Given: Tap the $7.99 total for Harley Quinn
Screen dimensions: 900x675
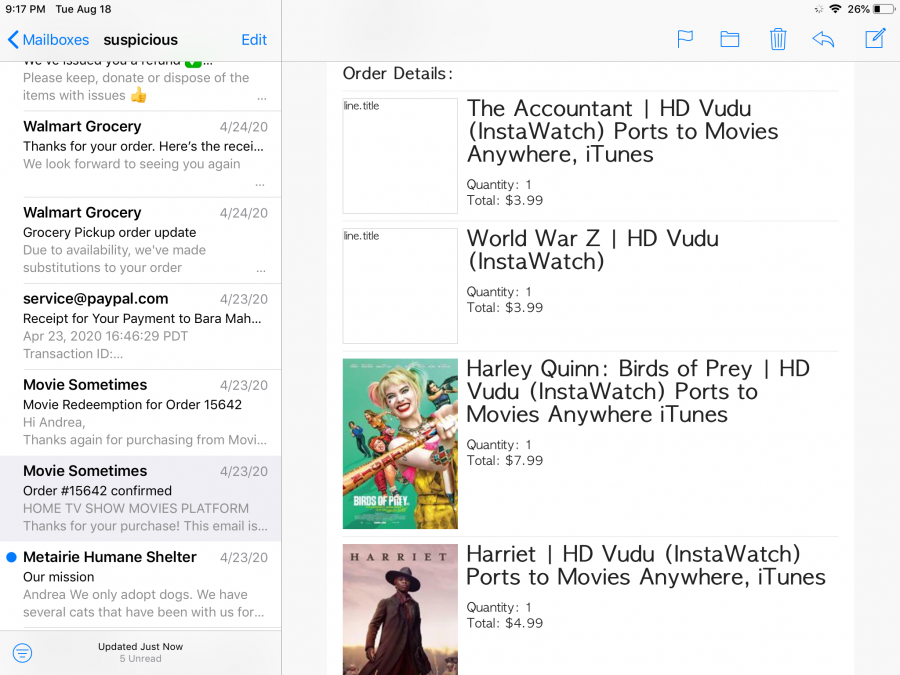Looking at the screenshot, I should coord(505,460).
